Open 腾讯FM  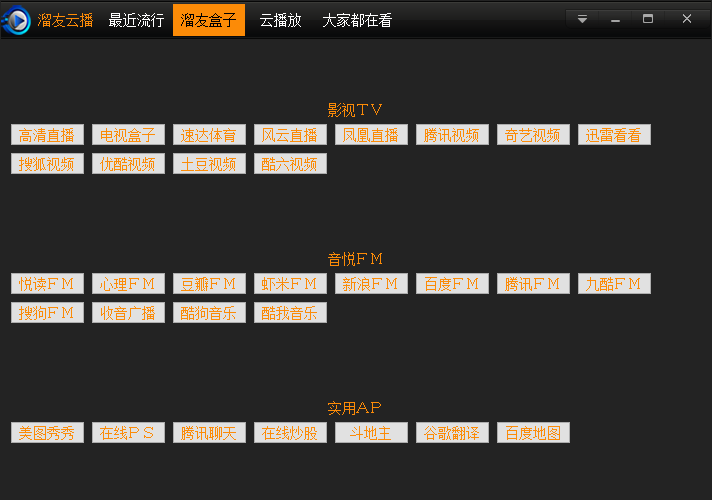(533, 284)
